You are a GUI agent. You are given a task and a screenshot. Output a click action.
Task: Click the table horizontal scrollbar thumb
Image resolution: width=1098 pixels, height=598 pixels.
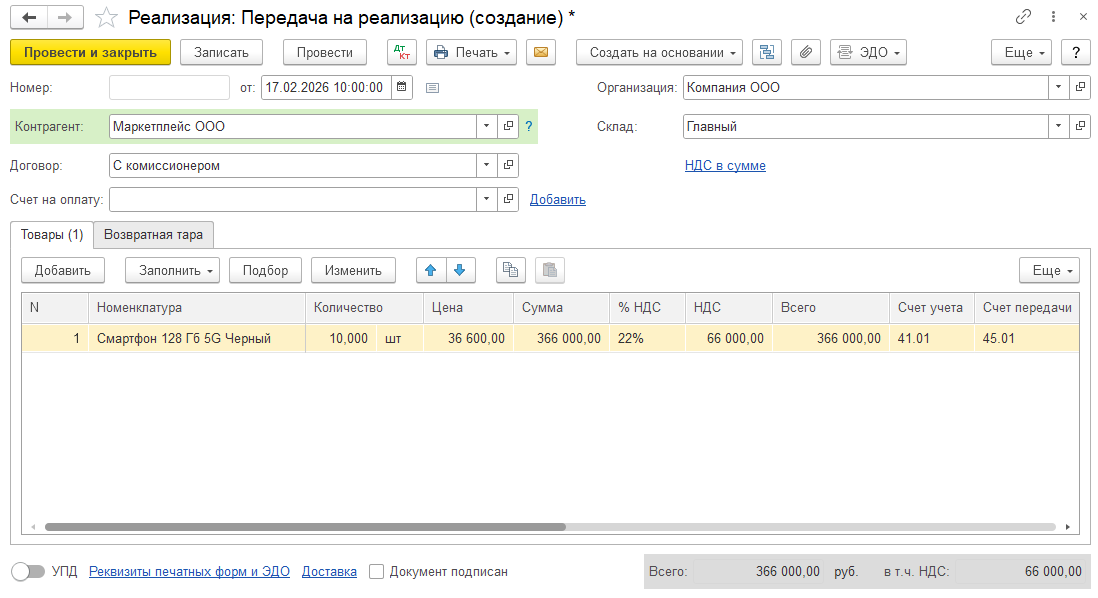[x=305, y=527]
